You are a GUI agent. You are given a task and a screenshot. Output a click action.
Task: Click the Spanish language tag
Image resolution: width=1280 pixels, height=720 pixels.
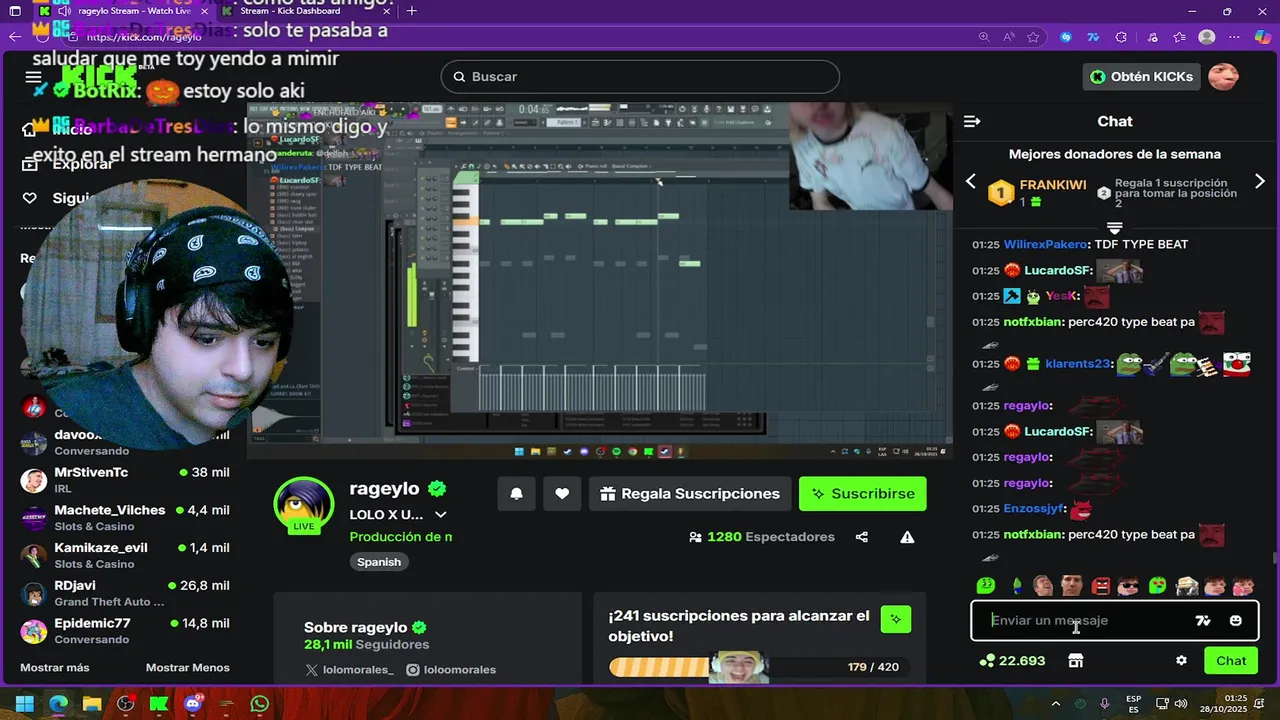tap(379, 562)
